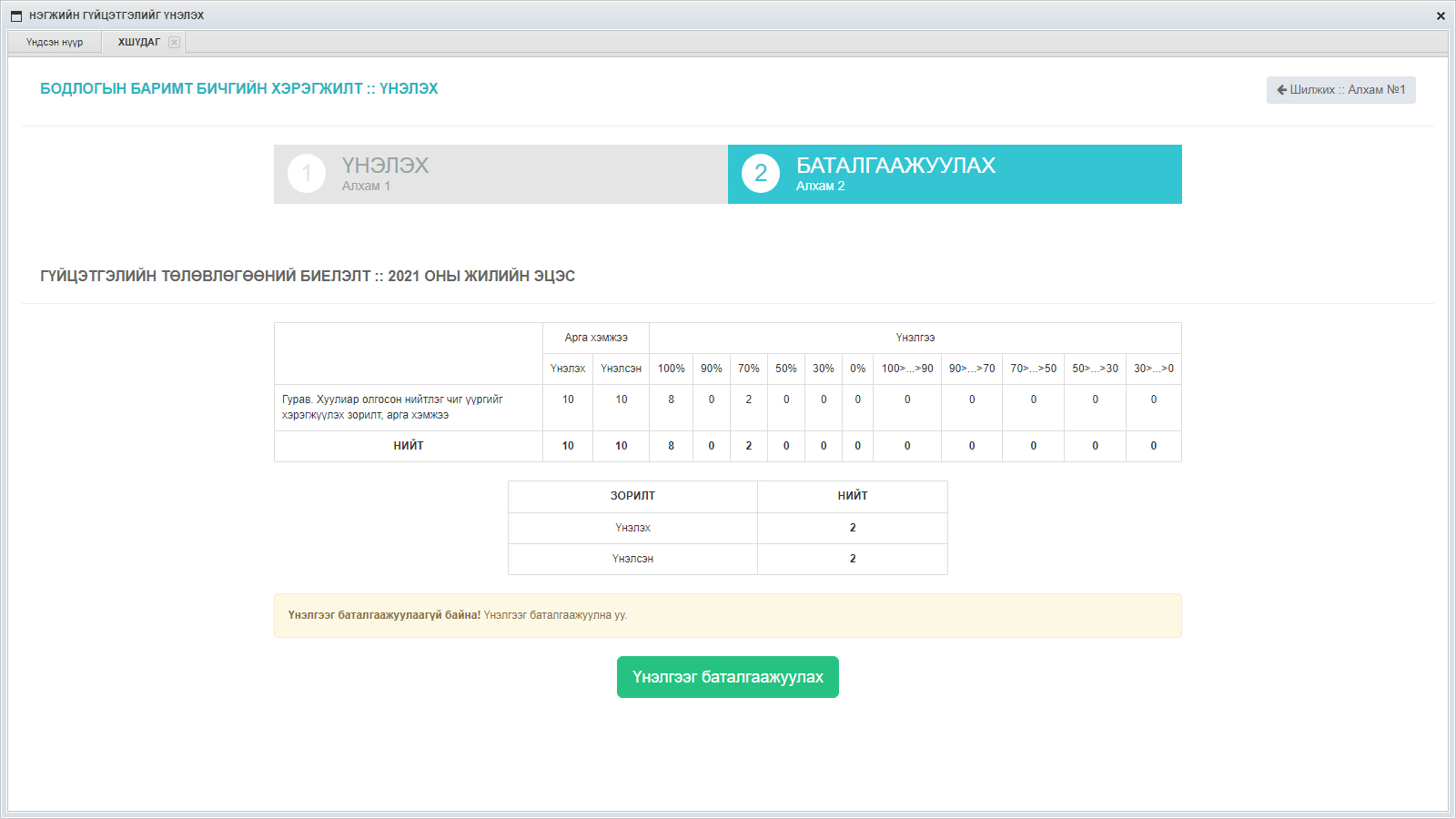
Task: Click the Арга хэмжээ column header
Action: (x=596, y=338)
